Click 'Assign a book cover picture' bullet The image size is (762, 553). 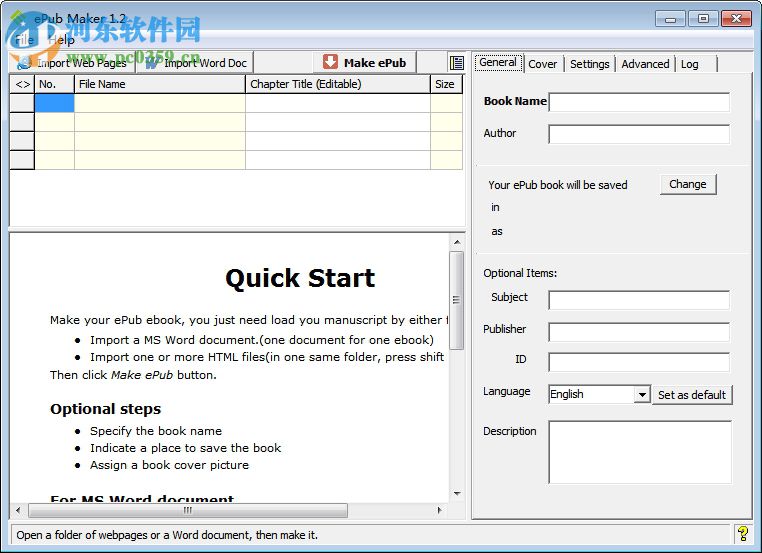coord(169,465)
